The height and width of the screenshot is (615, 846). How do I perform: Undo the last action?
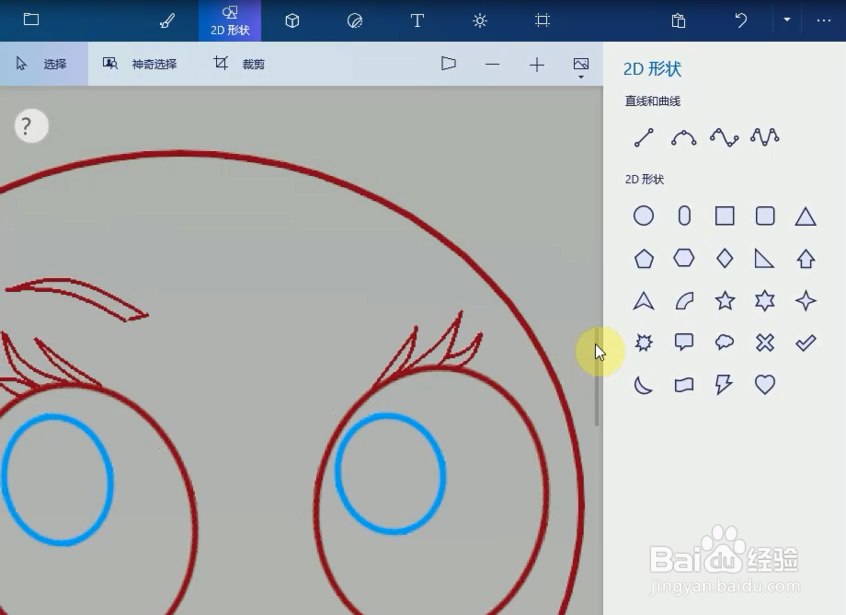point(741,20)
